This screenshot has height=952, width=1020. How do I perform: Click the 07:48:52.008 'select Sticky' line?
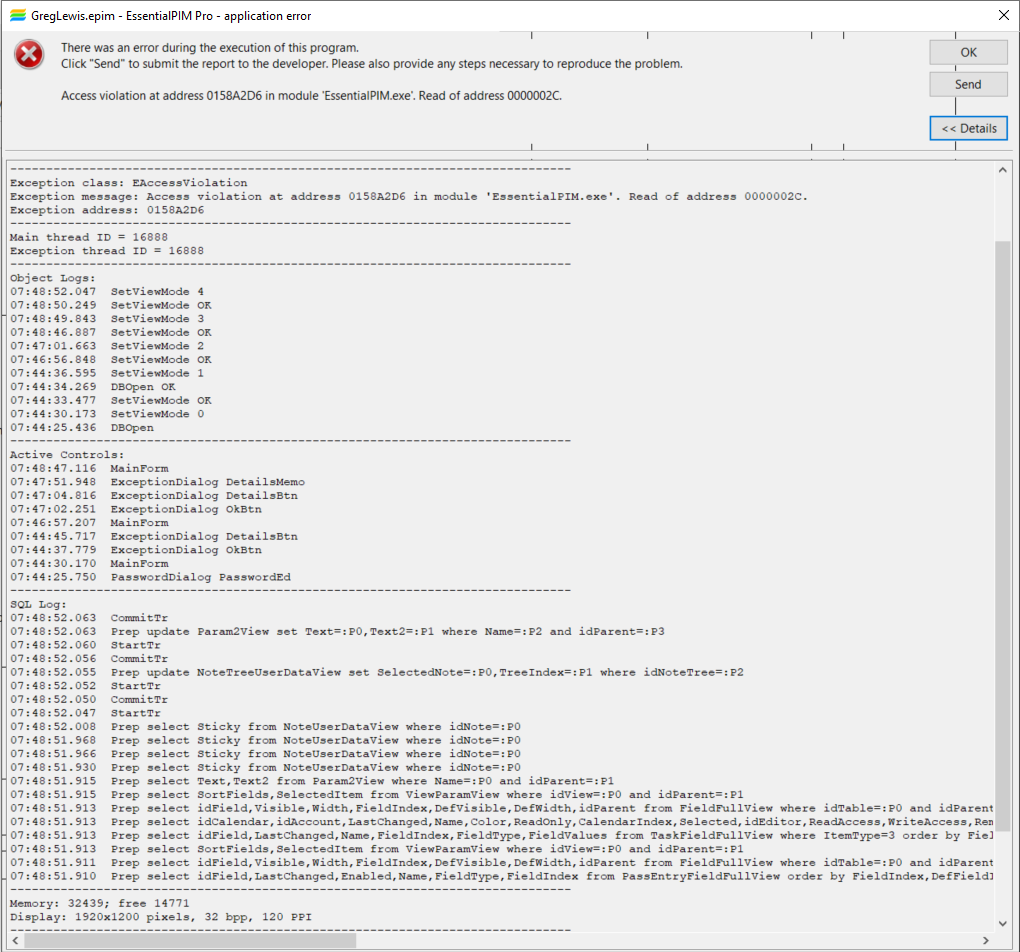[x=265, y=728]
